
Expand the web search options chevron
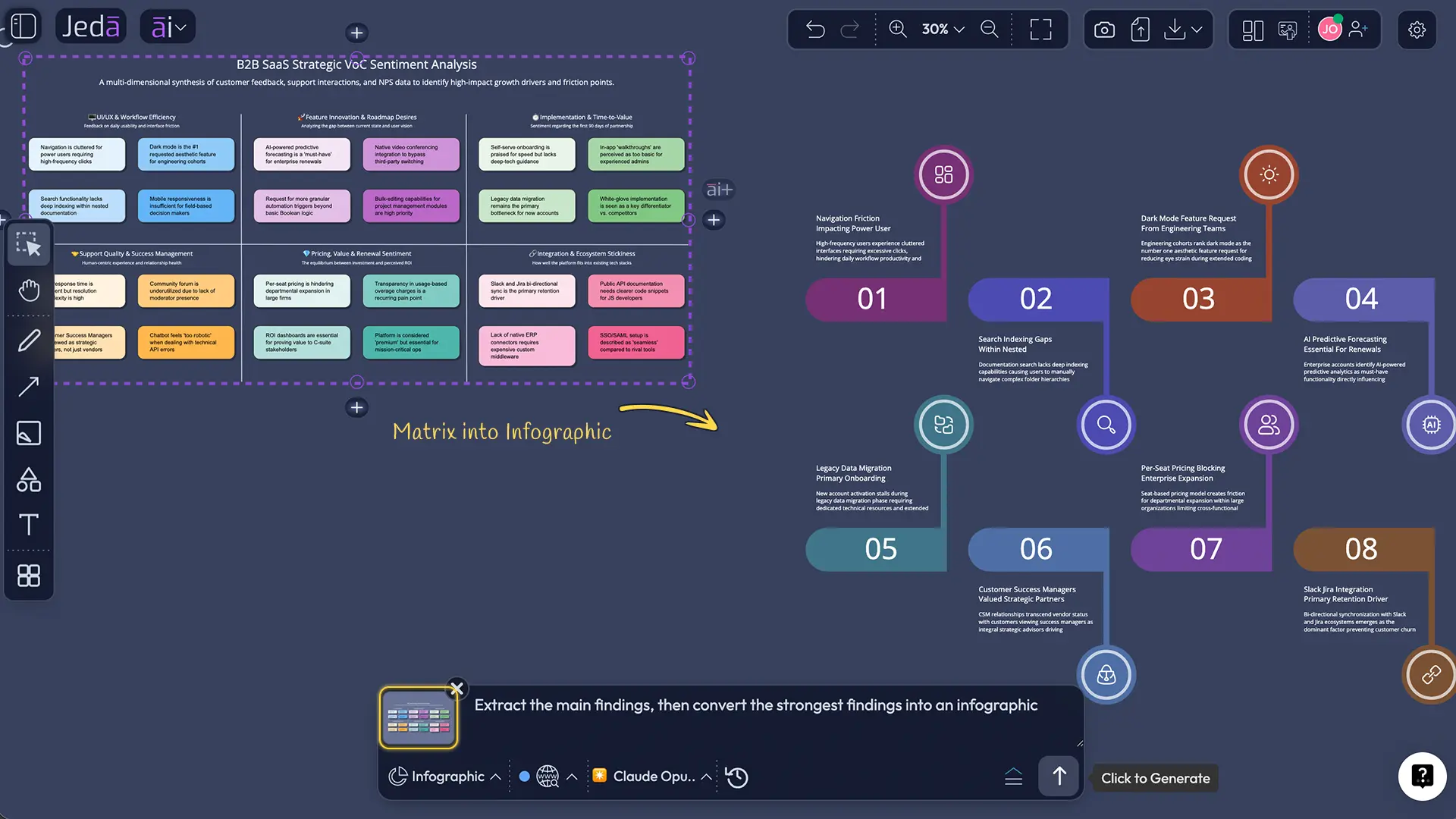(573, 777)
